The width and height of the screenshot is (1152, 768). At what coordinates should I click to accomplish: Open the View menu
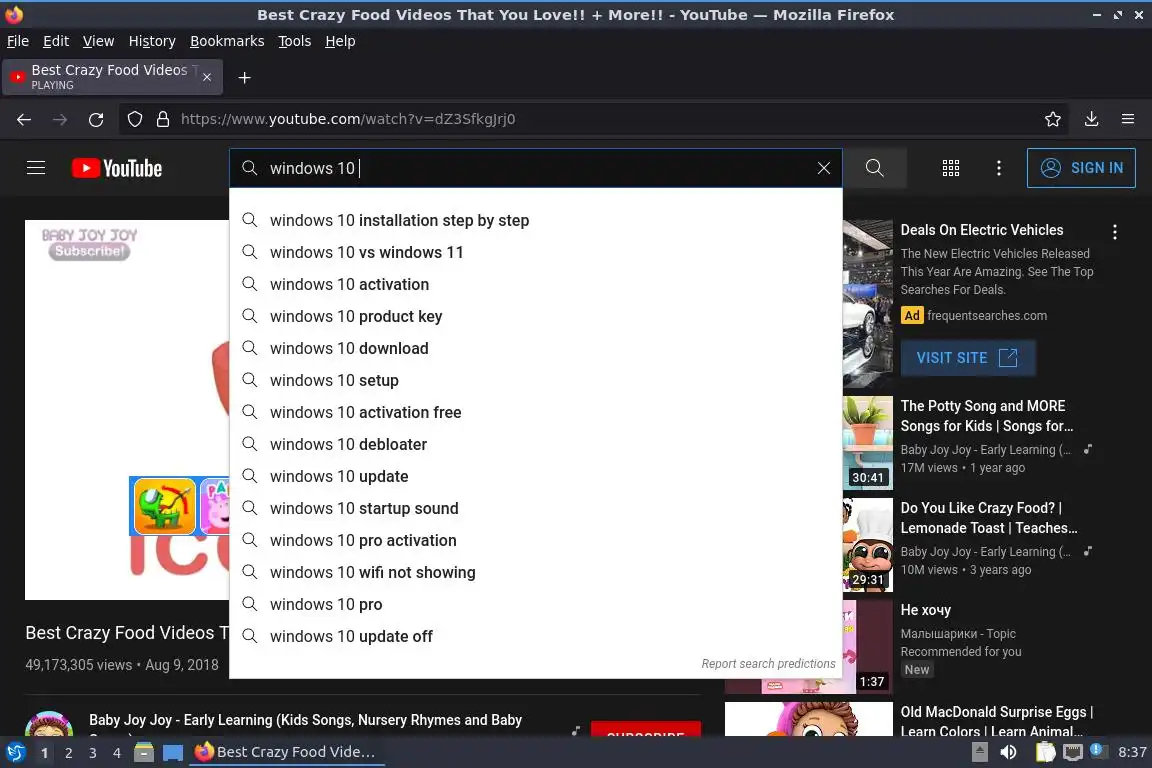98,41
